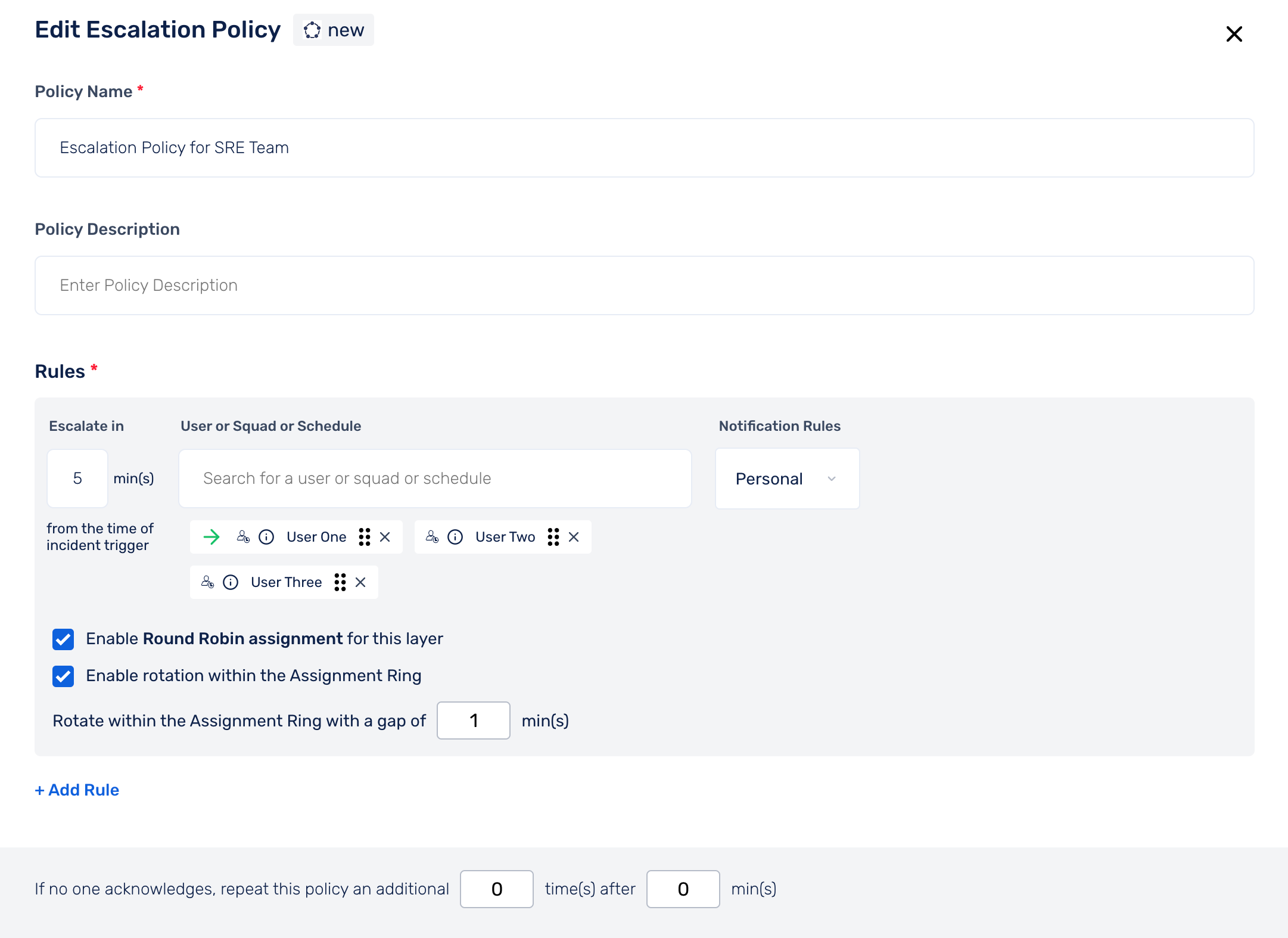The width and height of the screenshot is (1288, 938).
Task: Click the User Three name text
Action: click(x=287, y=582)
